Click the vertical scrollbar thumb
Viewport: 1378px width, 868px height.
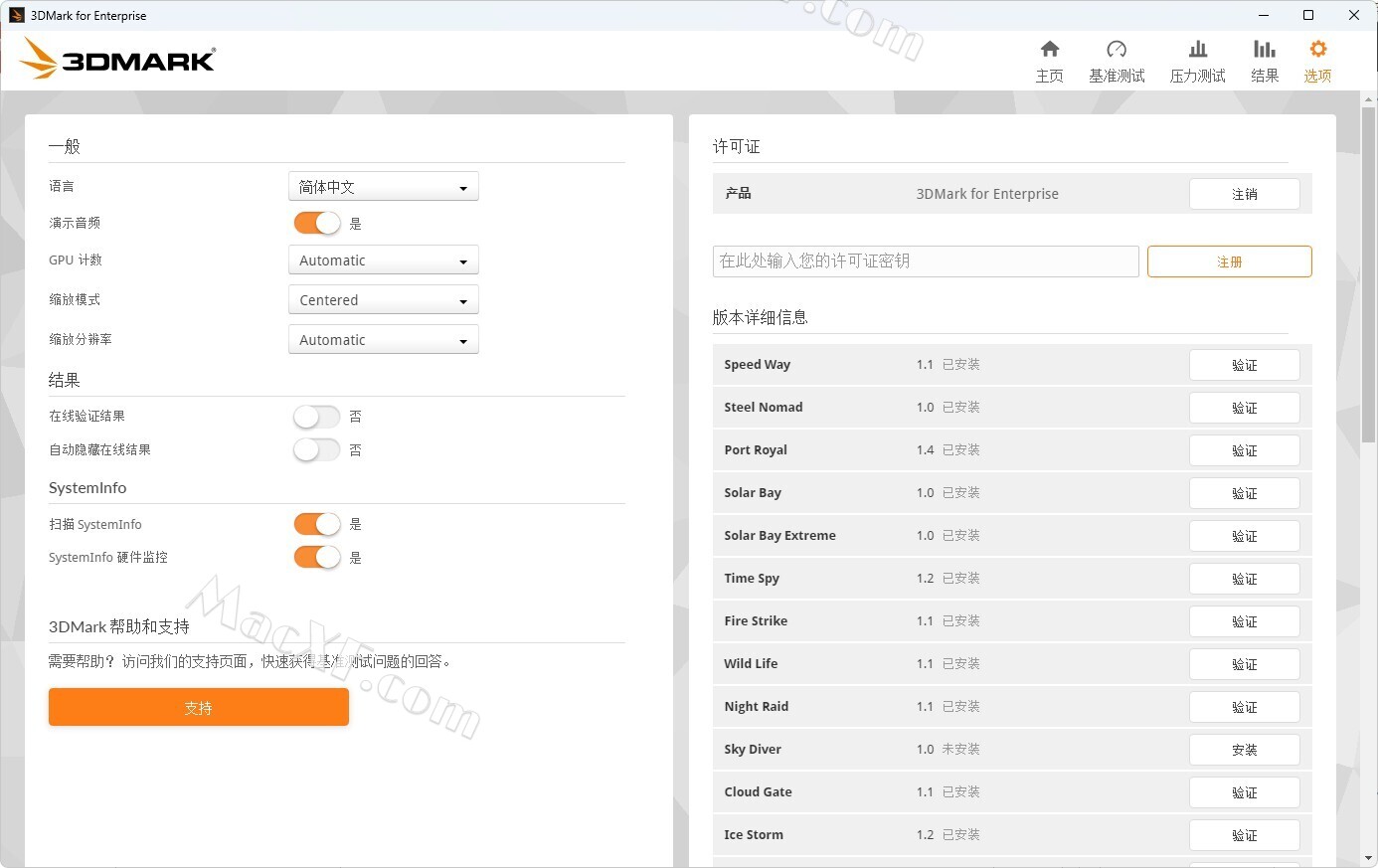point(1369,268)
